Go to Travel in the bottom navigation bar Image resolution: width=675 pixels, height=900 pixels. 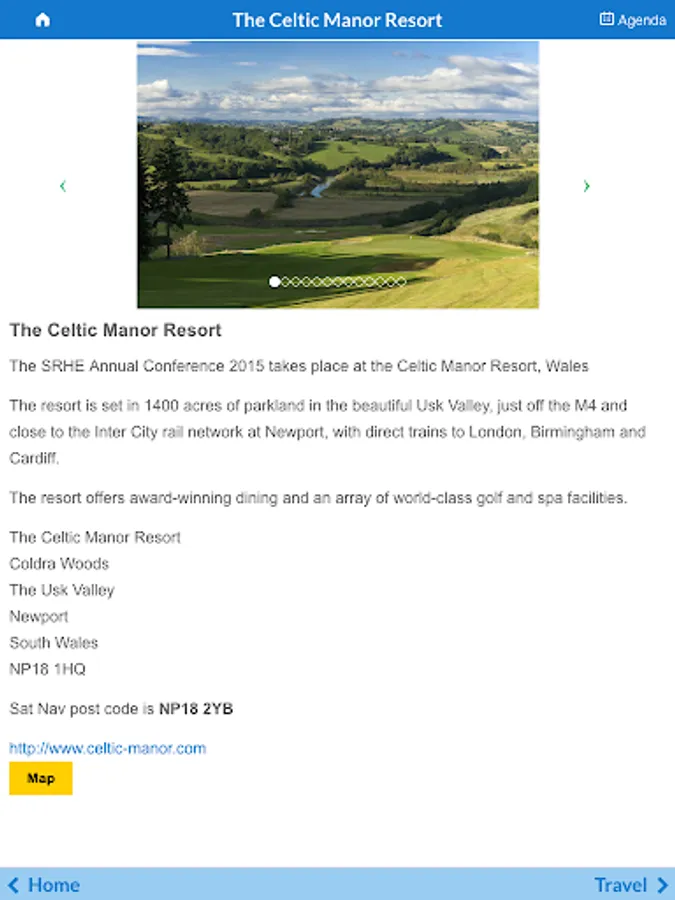(620, 885)
